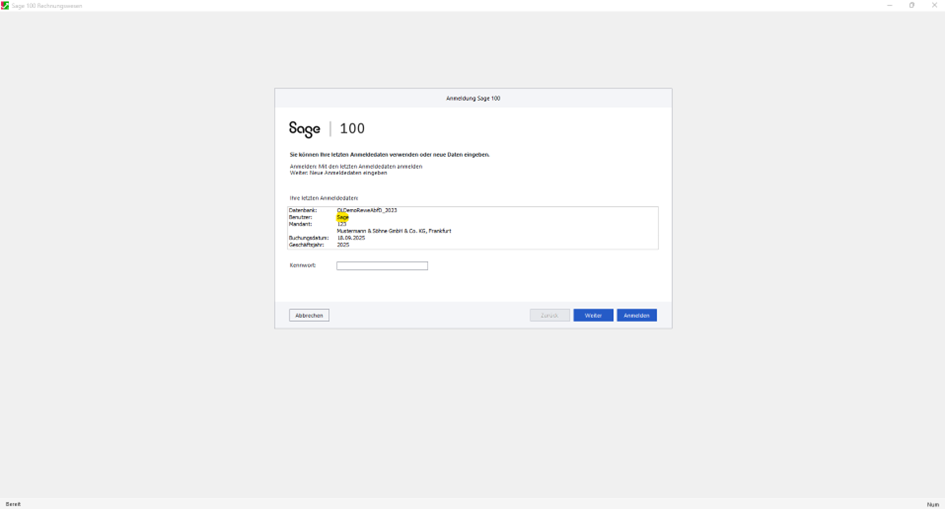Cancel login with the Abbrechen button
945x509 pixels.
coord(309,315)
